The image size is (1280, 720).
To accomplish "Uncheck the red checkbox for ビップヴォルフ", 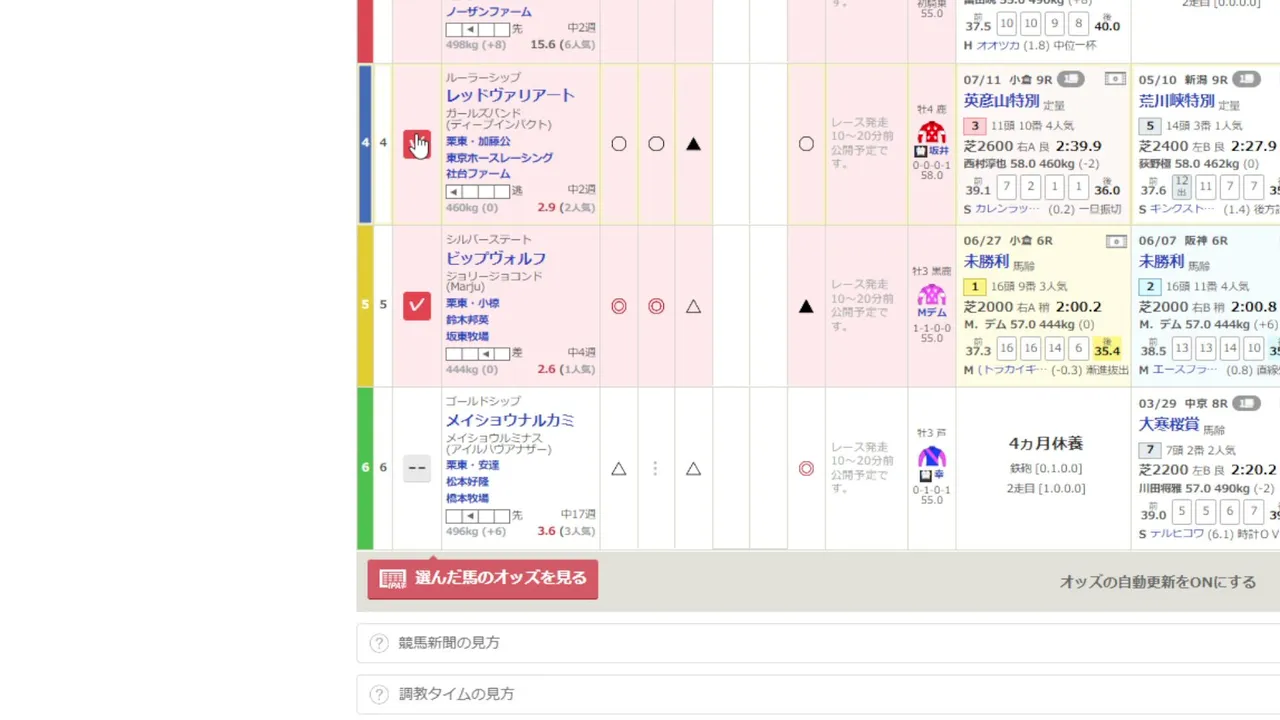I will point(417,305).
